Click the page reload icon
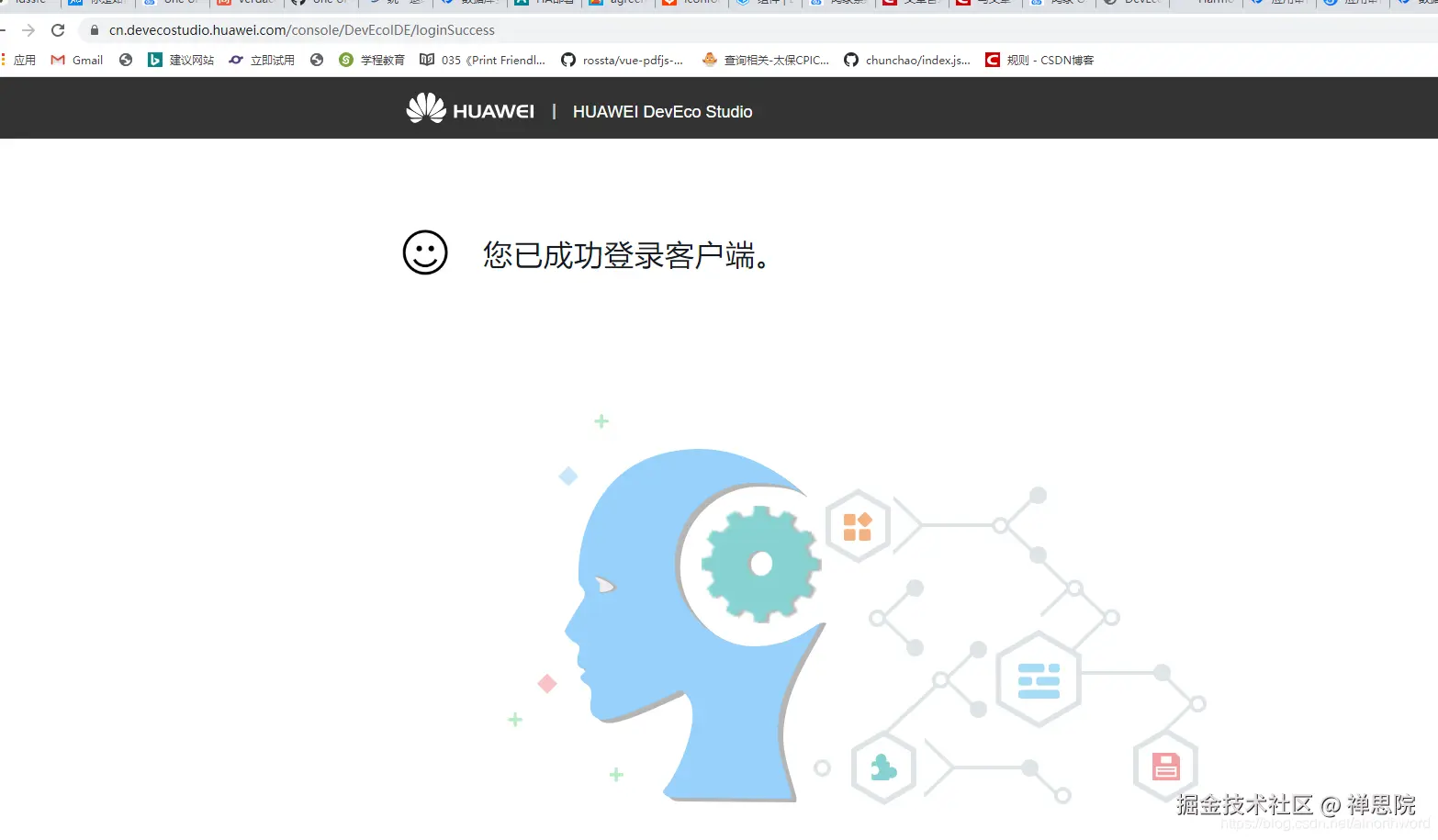1438x840 pixels. click(58, 29)
